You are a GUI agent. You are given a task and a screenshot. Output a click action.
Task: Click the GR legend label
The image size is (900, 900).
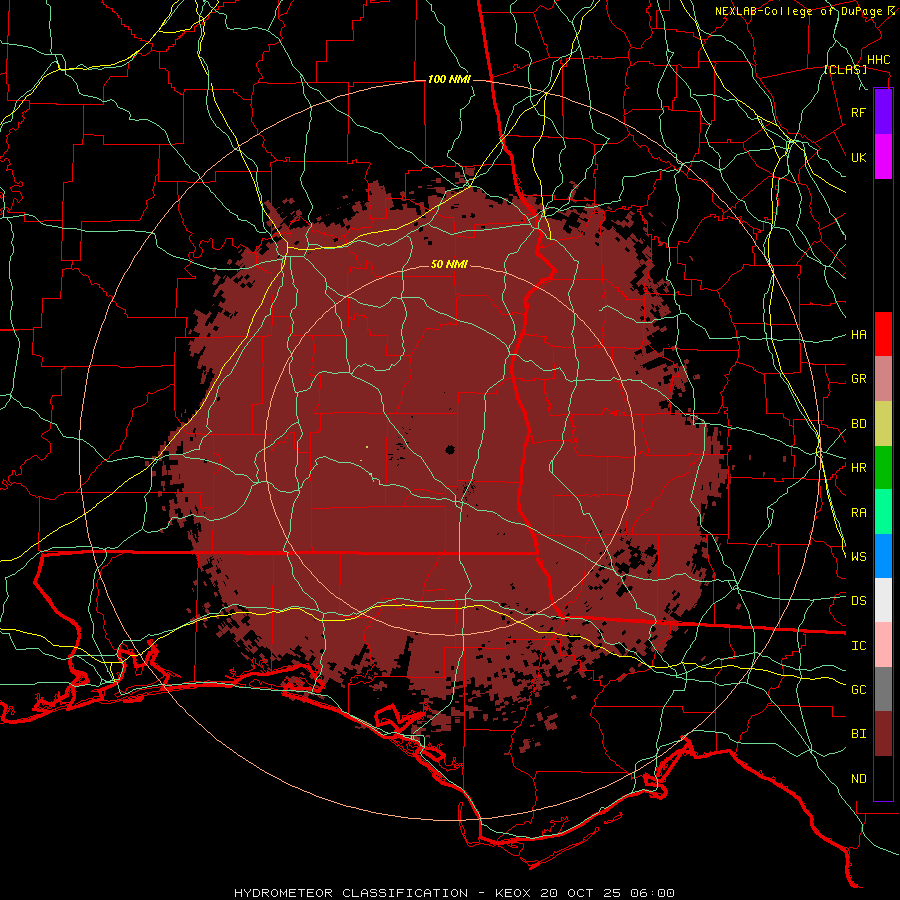click(x=859, y=379)
